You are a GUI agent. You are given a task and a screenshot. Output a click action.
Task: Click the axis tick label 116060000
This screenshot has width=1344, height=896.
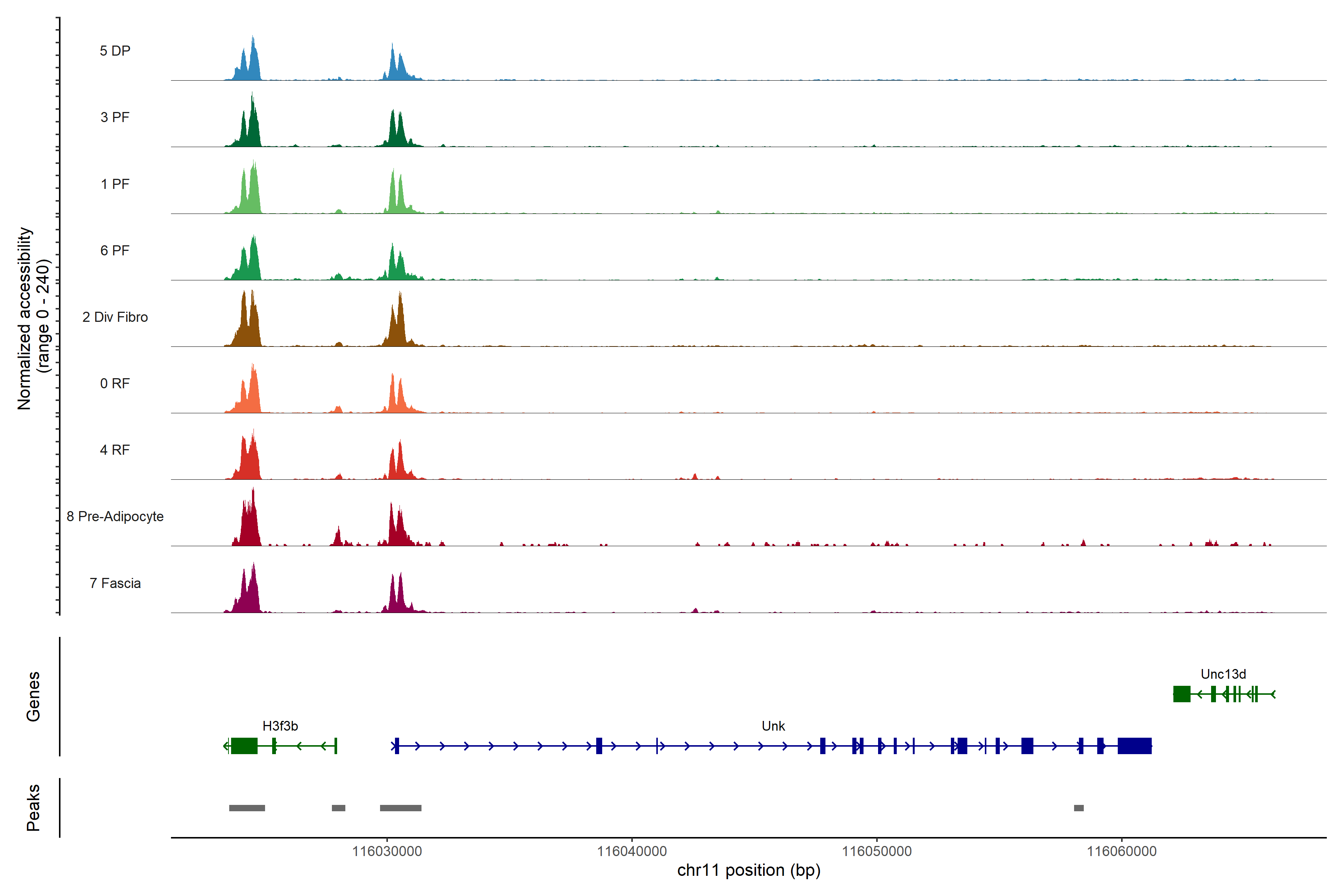pos(1121,852)
